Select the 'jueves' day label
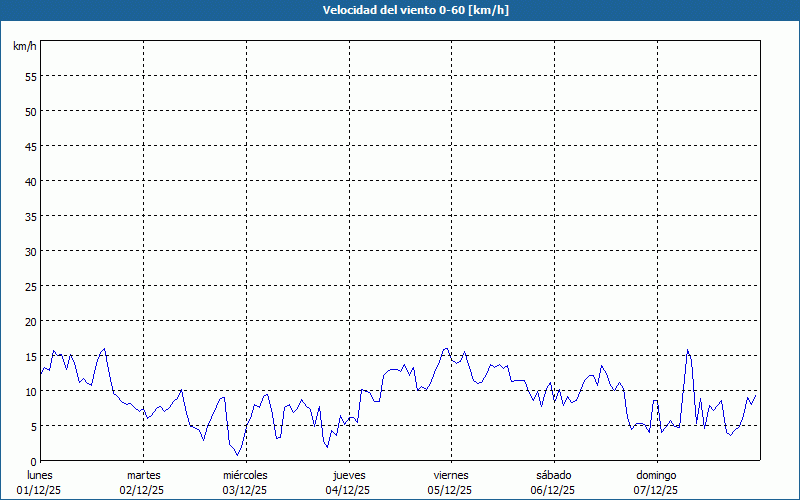This screenshot has width=800, height=500. [x=349, y=475]
